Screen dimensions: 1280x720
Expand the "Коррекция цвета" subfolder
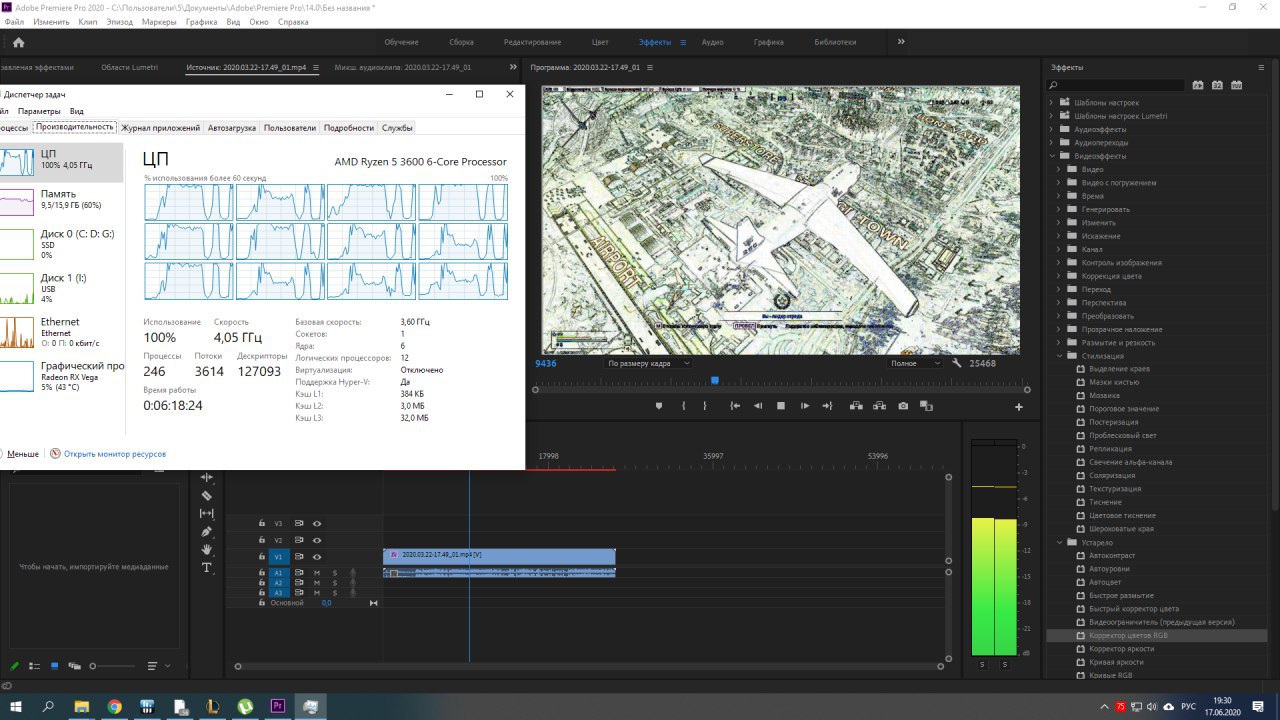pyautogui.click(x=1060, y=276)
